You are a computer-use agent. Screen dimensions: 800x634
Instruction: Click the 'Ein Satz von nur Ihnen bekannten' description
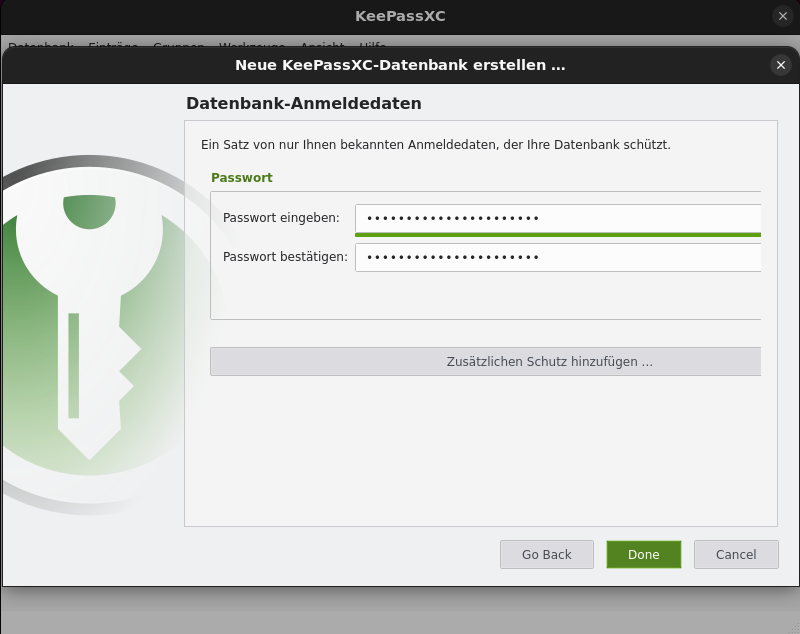click(436, 145)
